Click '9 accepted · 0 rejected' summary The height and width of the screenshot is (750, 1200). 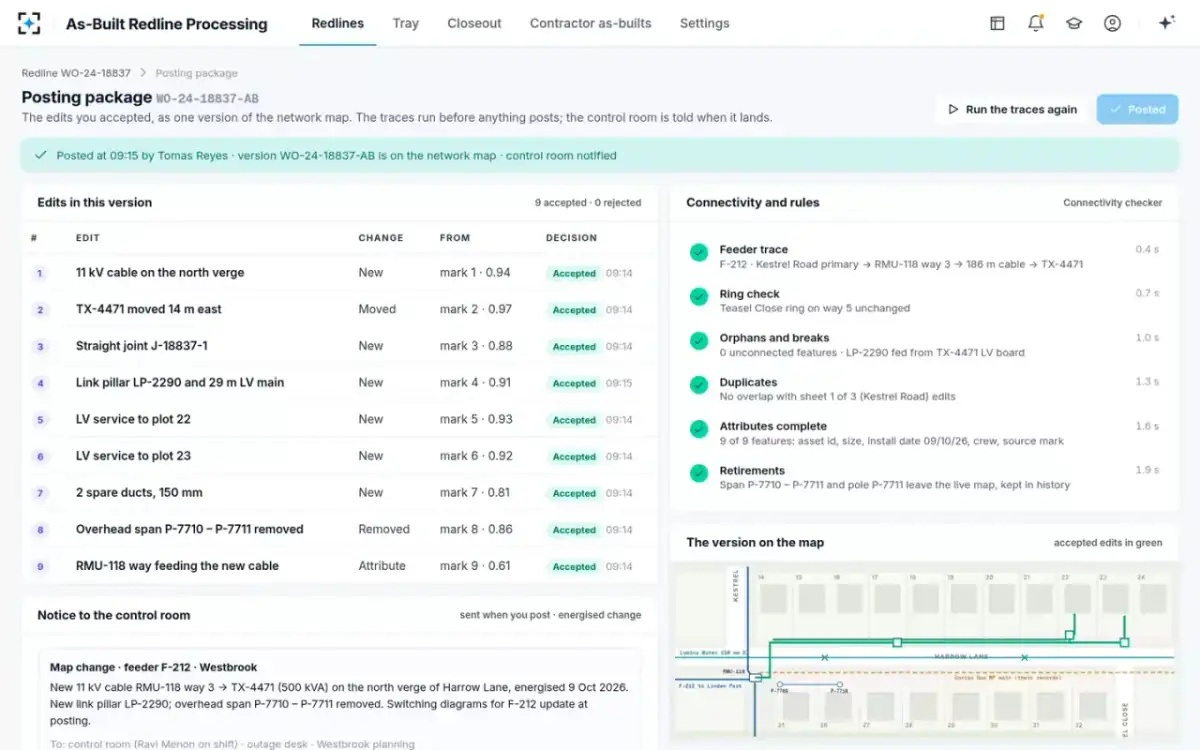(588, 203)
